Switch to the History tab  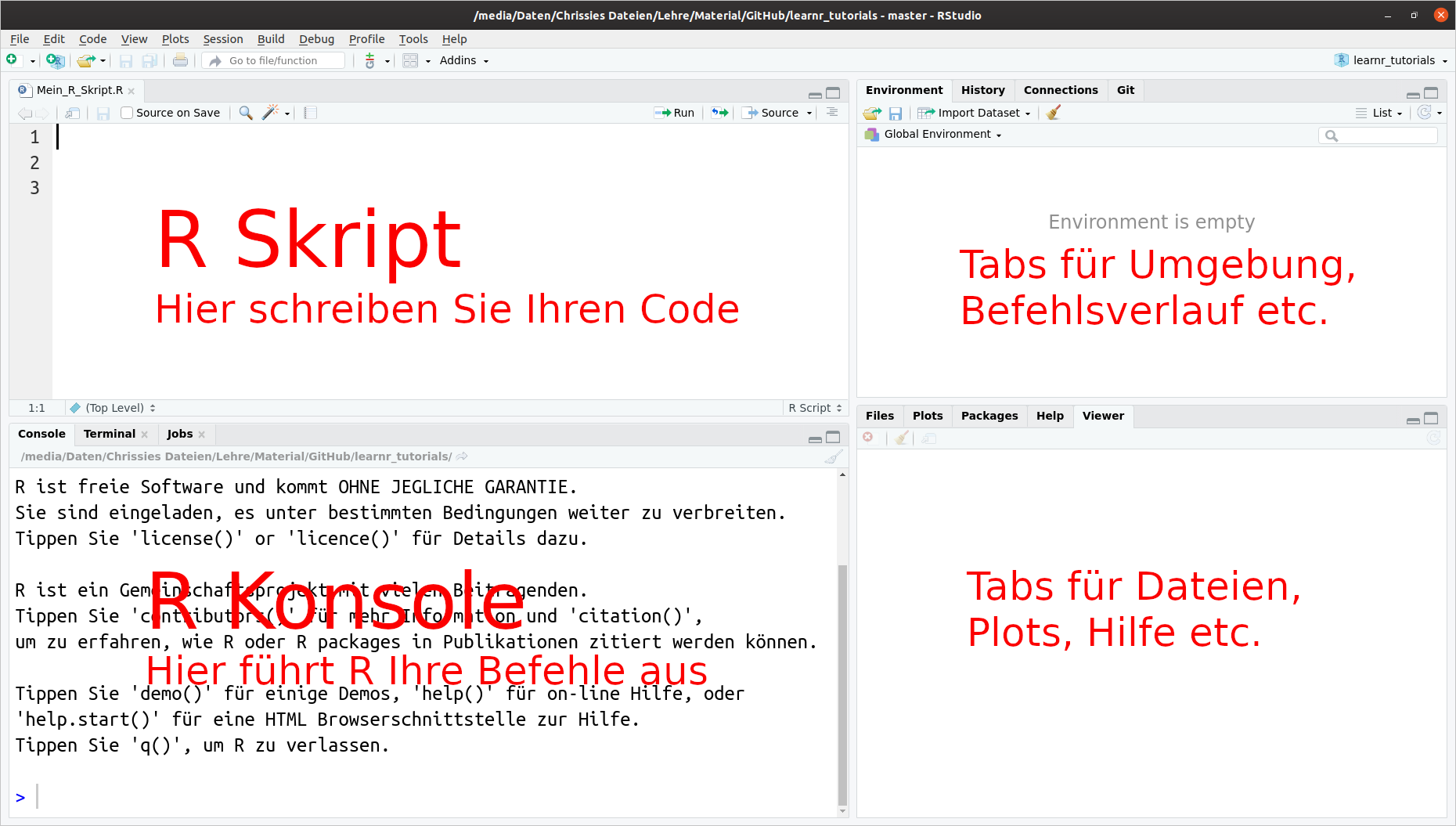point(982,90)
